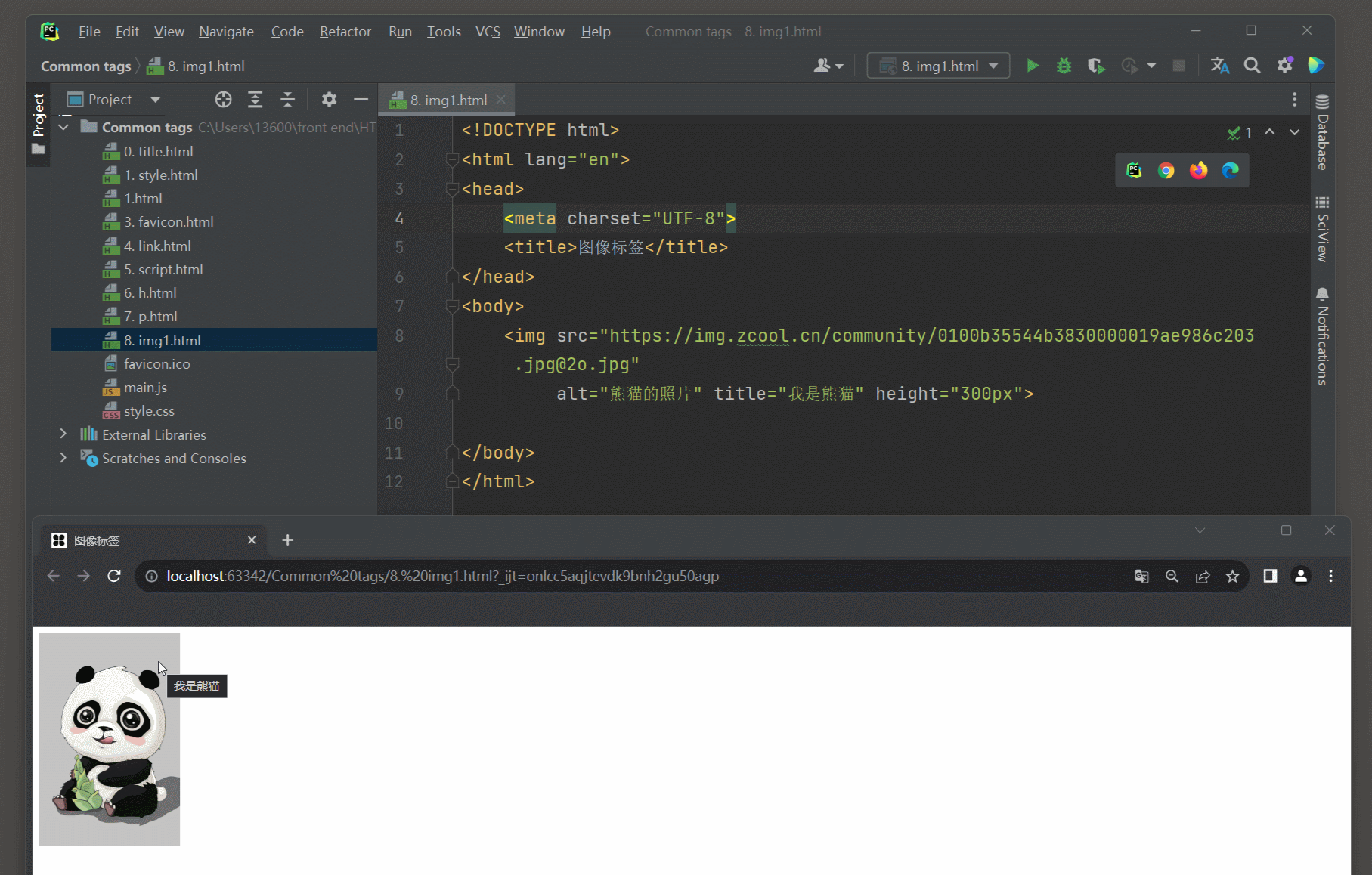Click 8. img1.html breadcrumb in navigation bar
Image resolution: width=1372 pixels, height=875 pixels.
[x=196, y=66]
